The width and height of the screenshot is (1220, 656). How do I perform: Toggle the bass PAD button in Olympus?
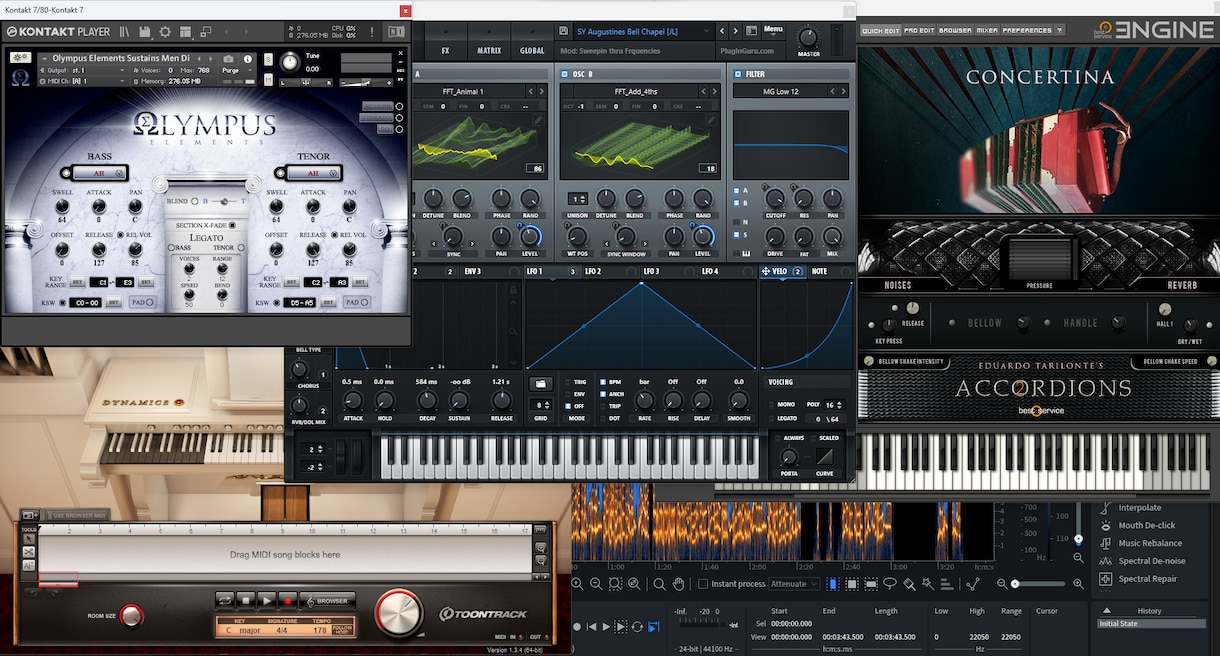tap(142, 302)
